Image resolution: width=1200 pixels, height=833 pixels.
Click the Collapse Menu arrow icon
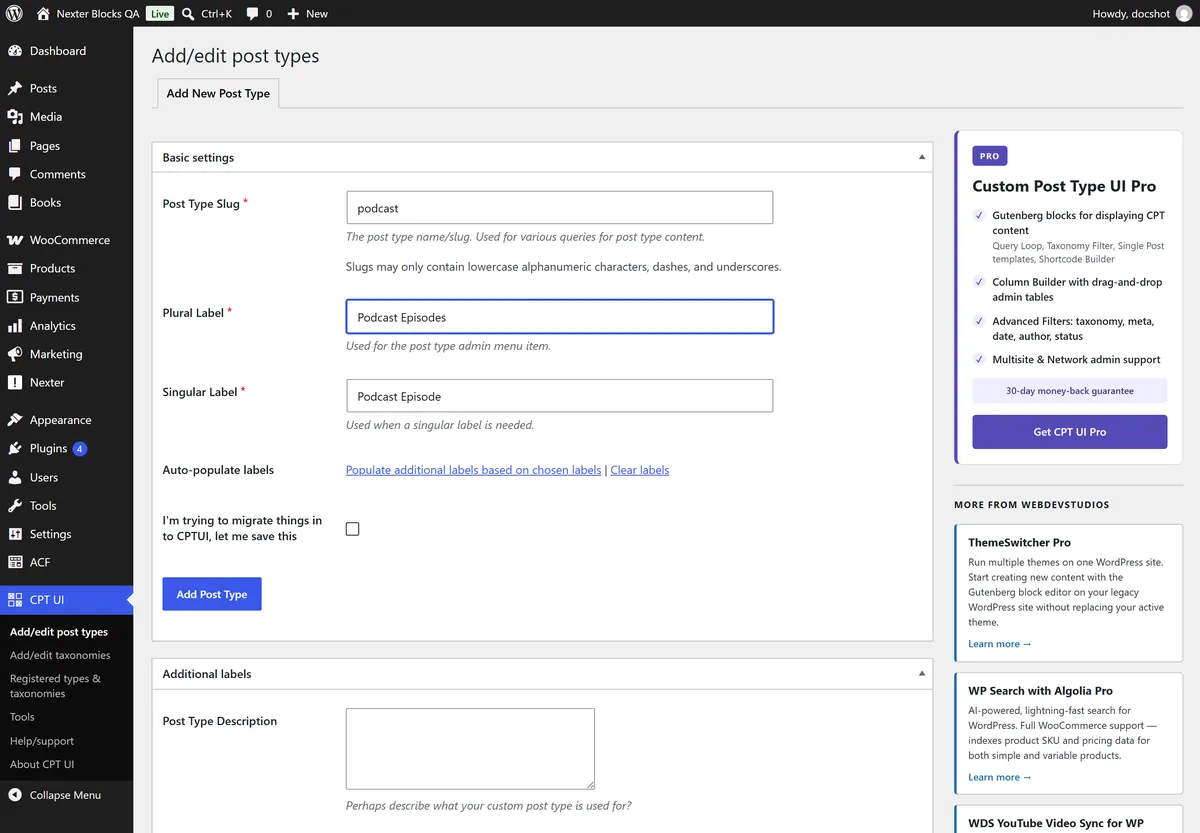tap(15, 795)
